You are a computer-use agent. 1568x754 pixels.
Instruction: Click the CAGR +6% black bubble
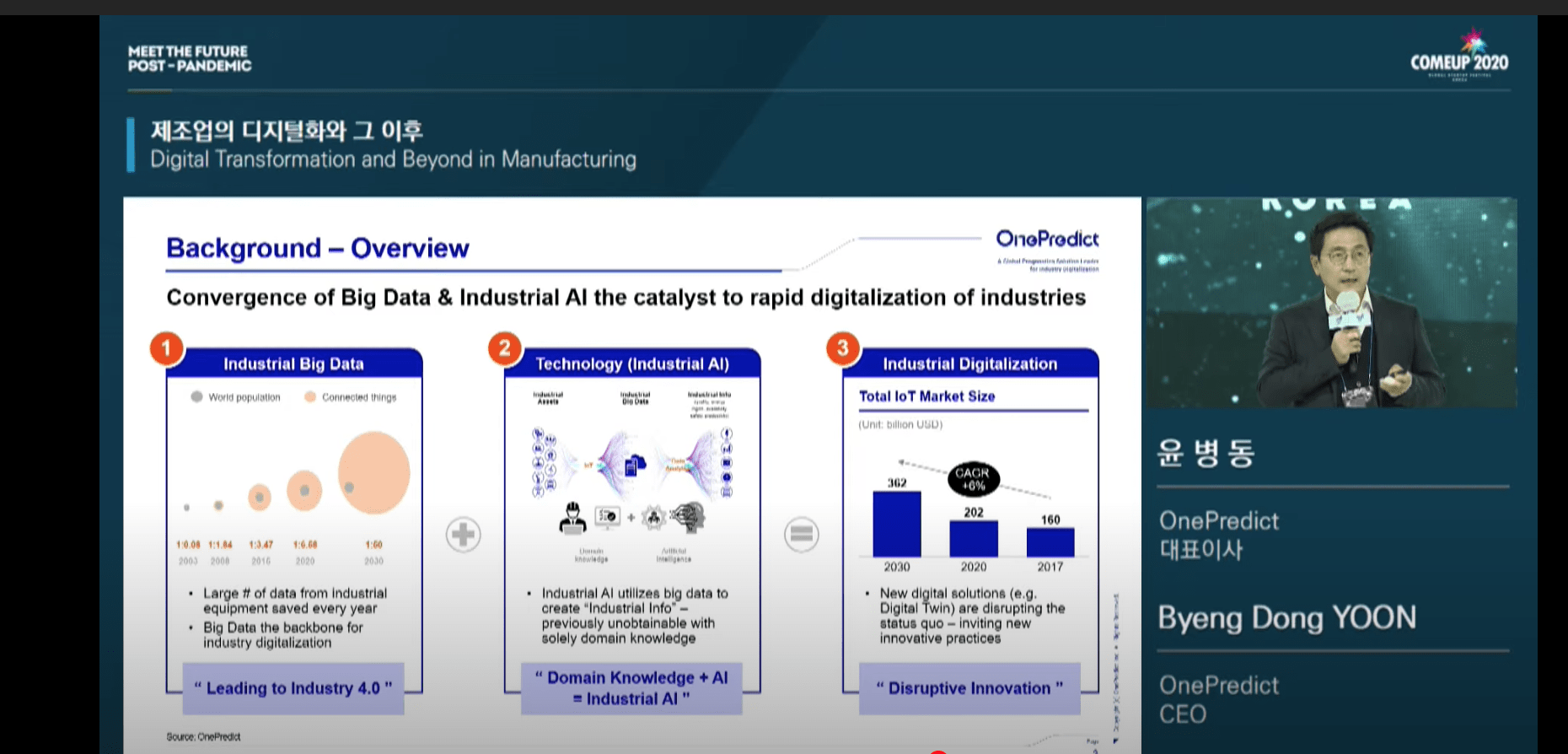coord(973,479)
